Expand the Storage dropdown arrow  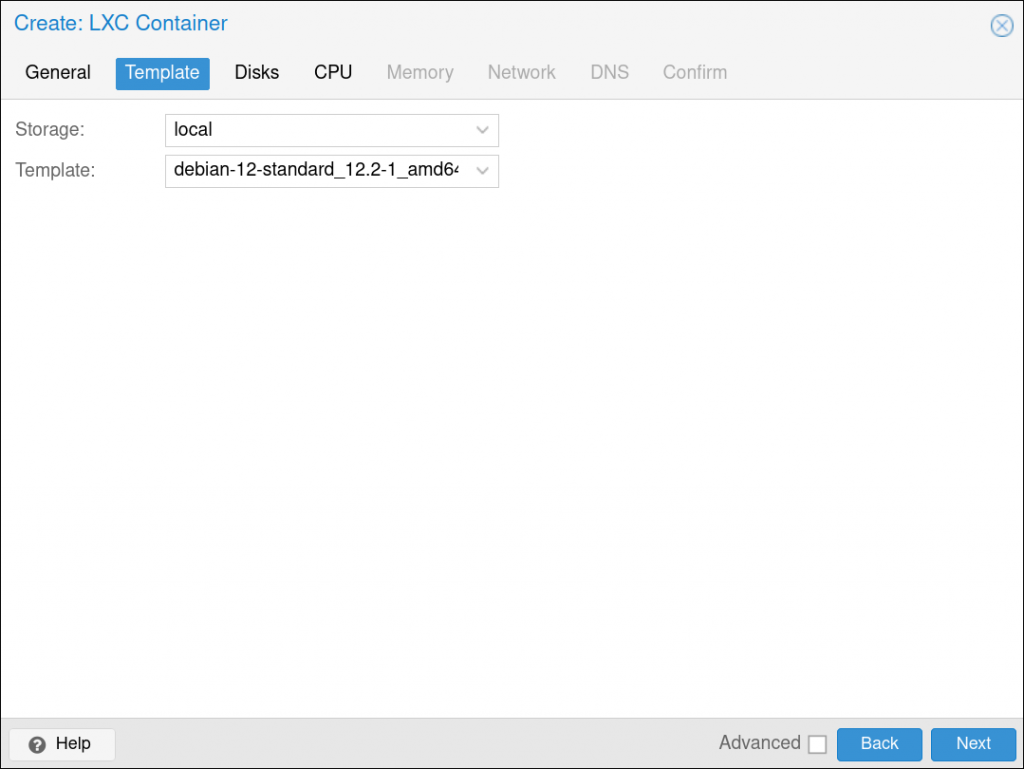(482, 130)
